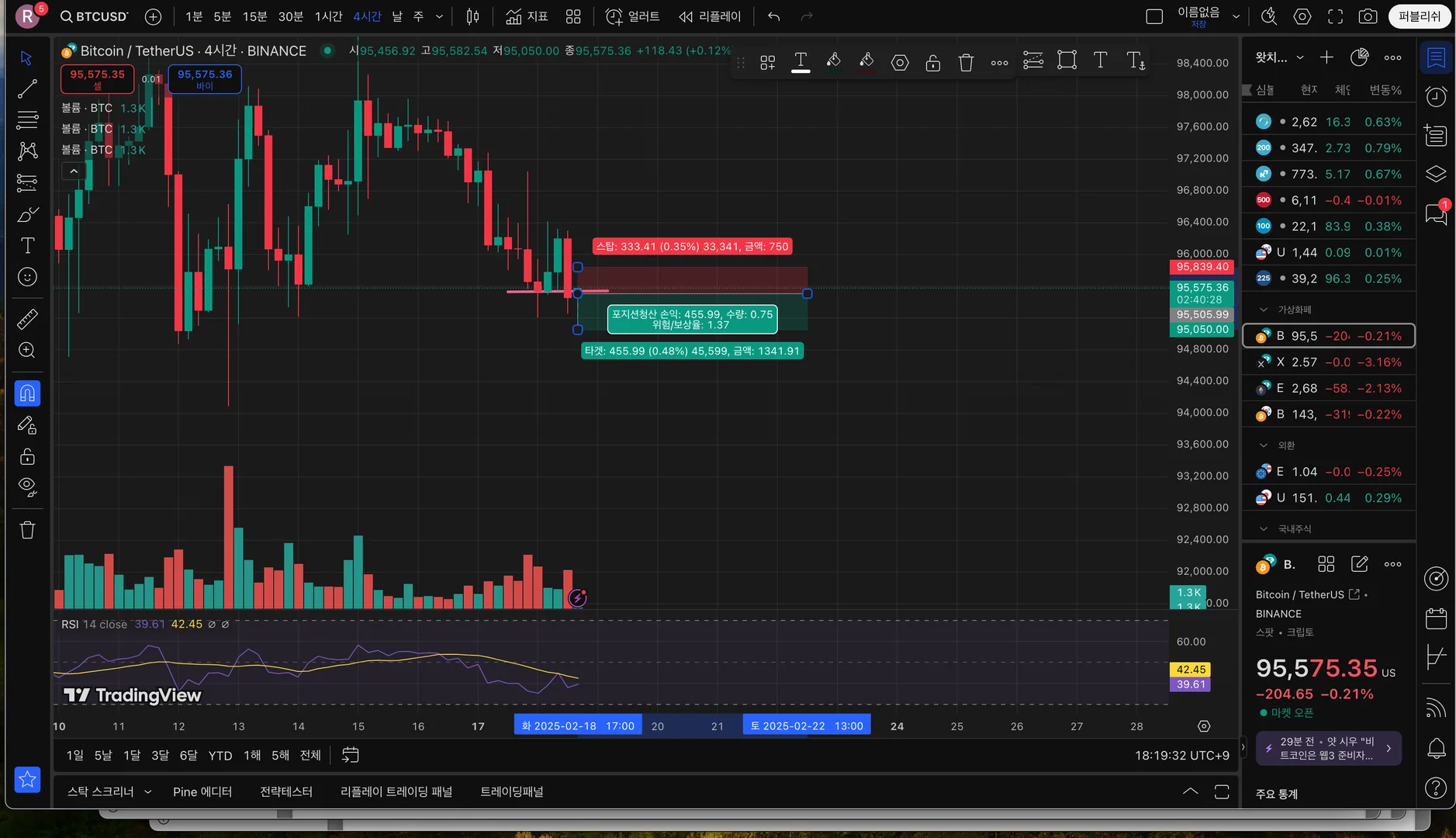Screen dimensions: 1456x838
Task: Change the red-underlined fill color in floating toolbar
Action: click(866, 62)
